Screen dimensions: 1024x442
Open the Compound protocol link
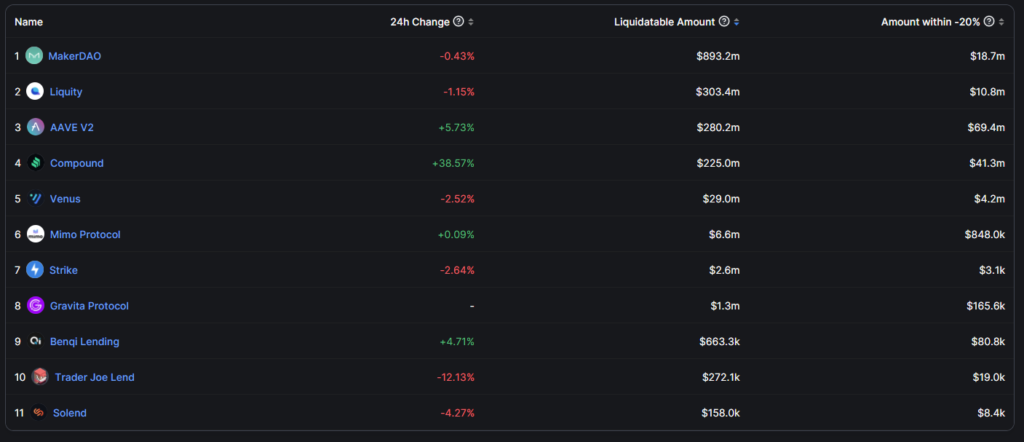[x=77, y=163]
